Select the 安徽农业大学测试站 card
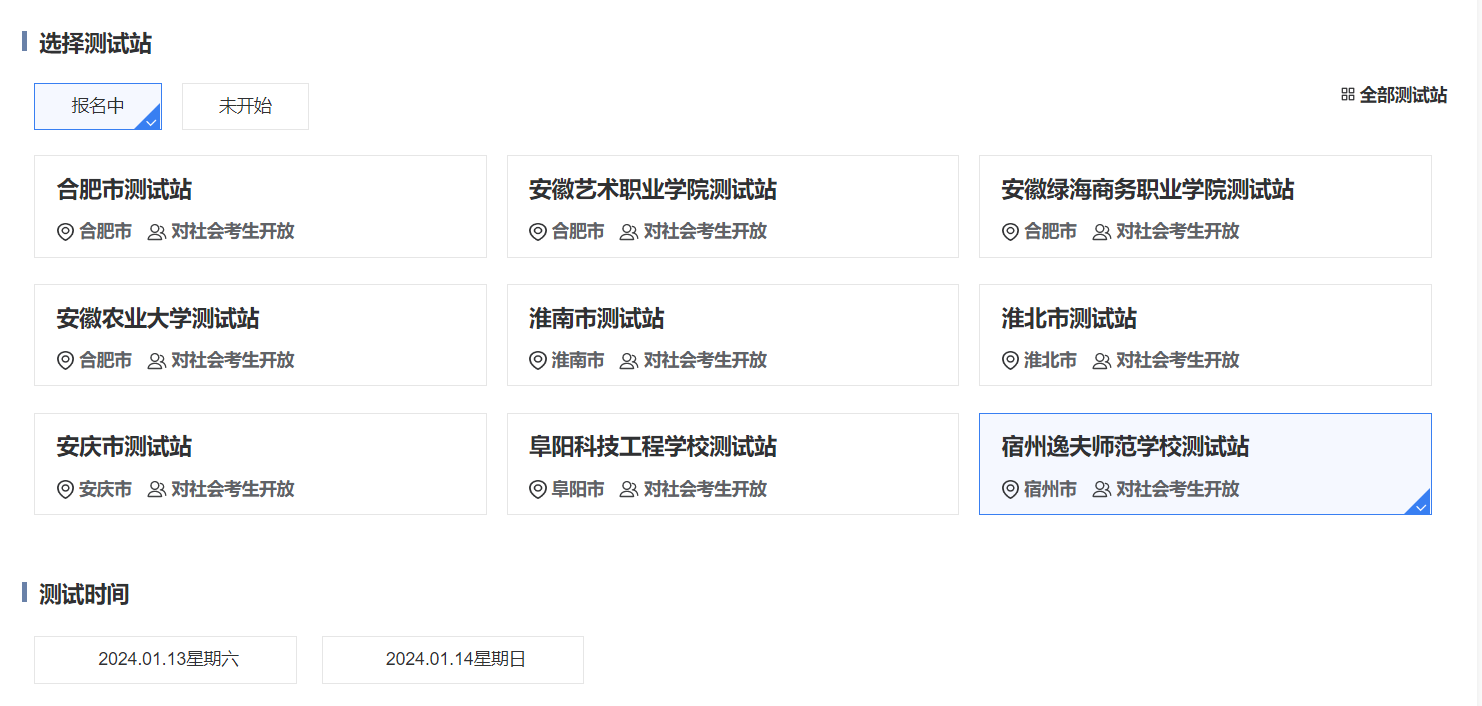The width and height of the screenshot is (1482, 706). click(260, 335)
